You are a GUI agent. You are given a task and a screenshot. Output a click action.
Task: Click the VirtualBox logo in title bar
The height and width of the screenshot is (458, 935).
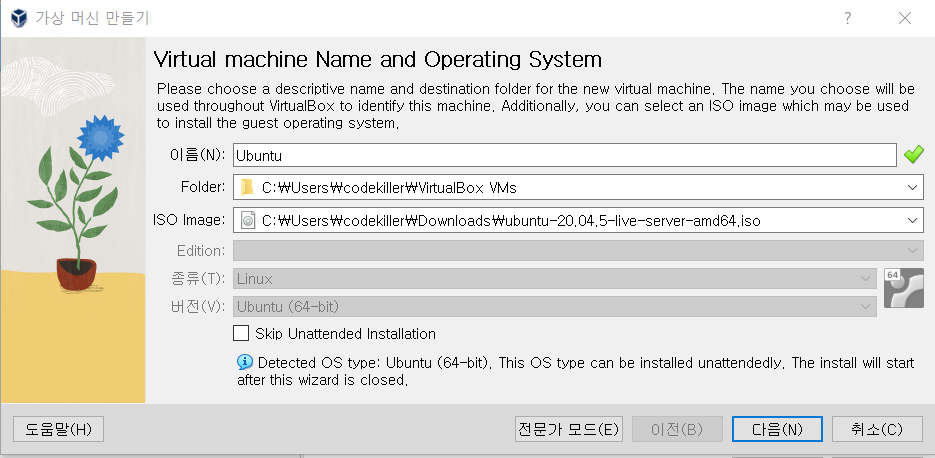(19, 18)
